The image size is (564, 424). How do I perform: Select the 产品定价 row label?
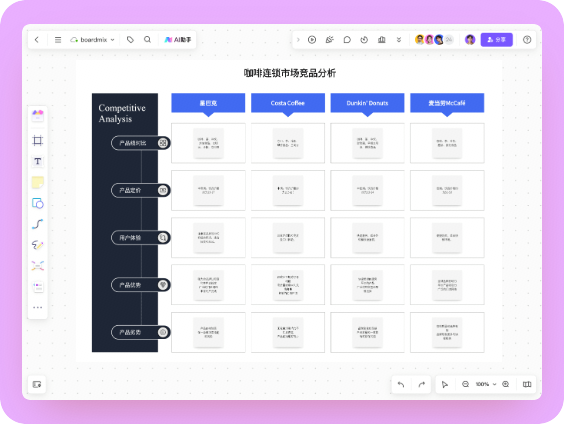coord(141,190)
